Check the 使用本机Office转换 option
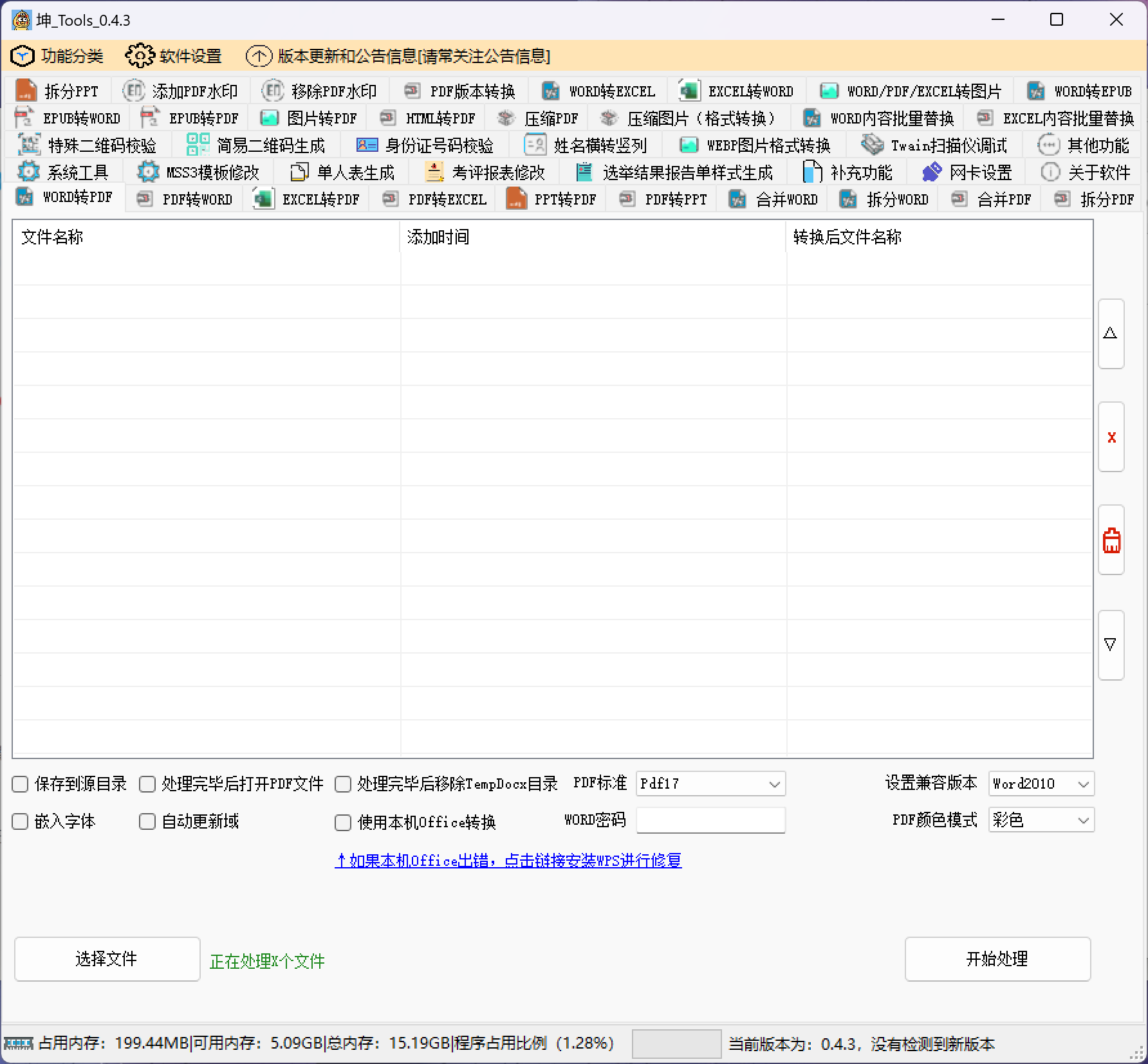This screenshot has width=1148, height=1064. tap(343, 822)
